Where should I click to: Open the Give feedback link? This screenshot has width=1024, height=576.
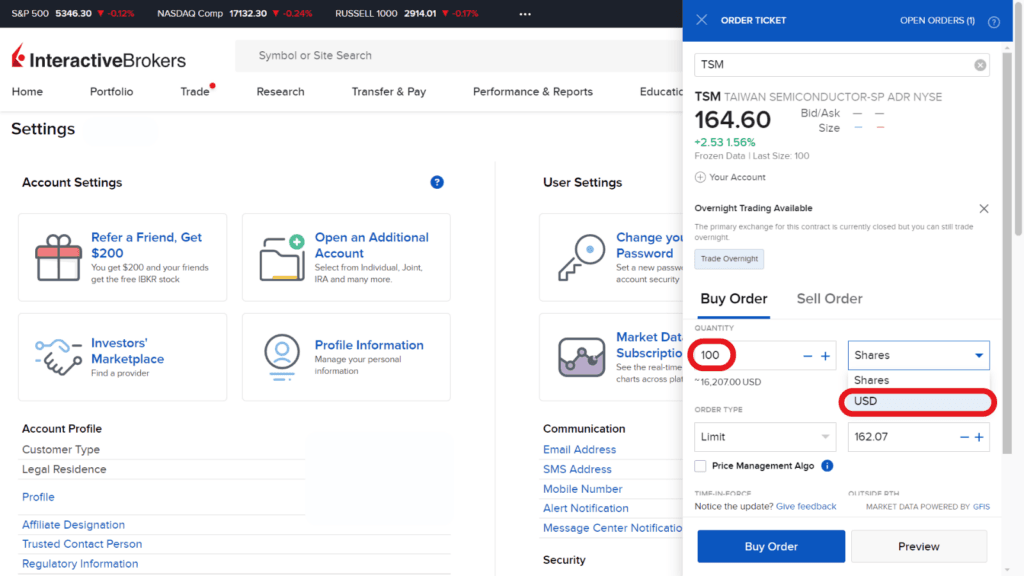(x=806, y=506)
